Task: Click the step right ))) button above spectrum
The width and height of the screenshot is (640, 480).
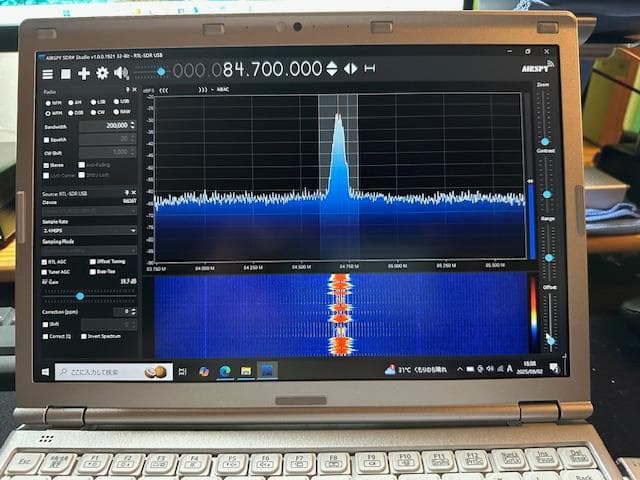Action: click(x=202, y=89)
